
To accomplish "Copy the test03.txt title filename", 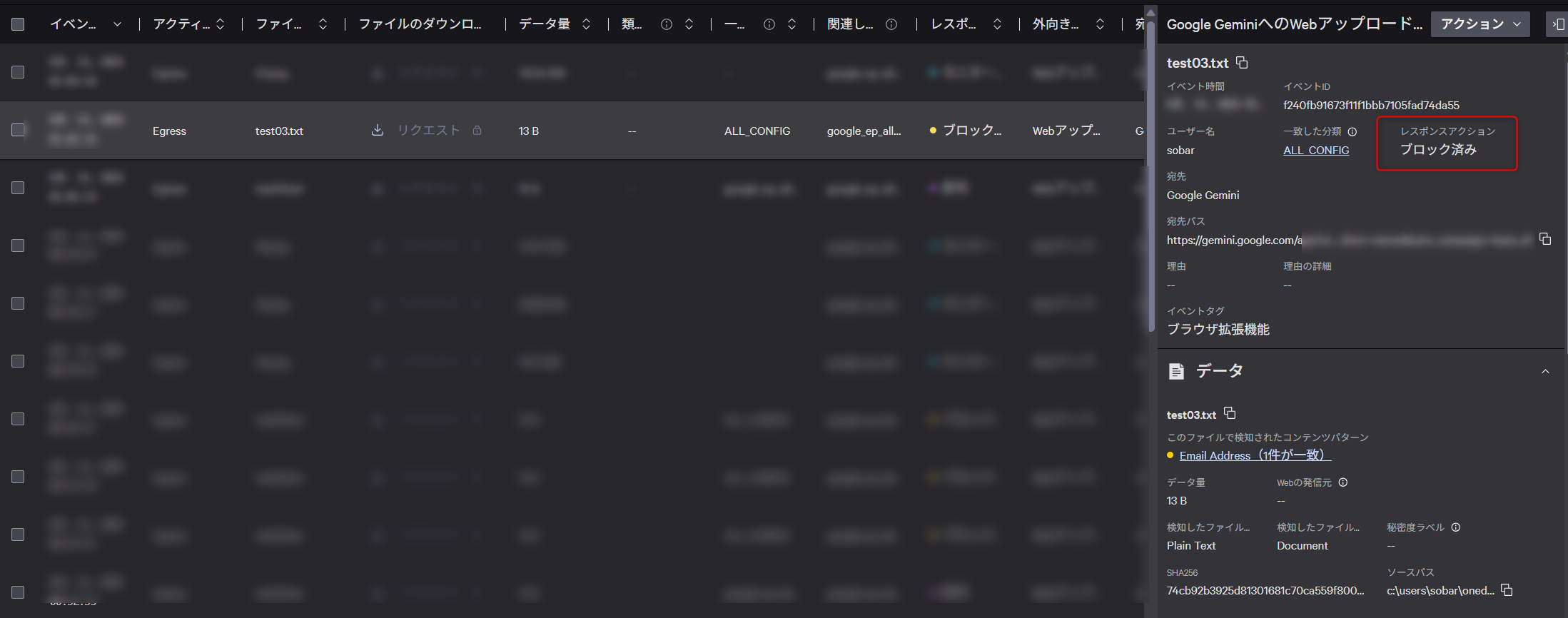I will (1242, 63).
